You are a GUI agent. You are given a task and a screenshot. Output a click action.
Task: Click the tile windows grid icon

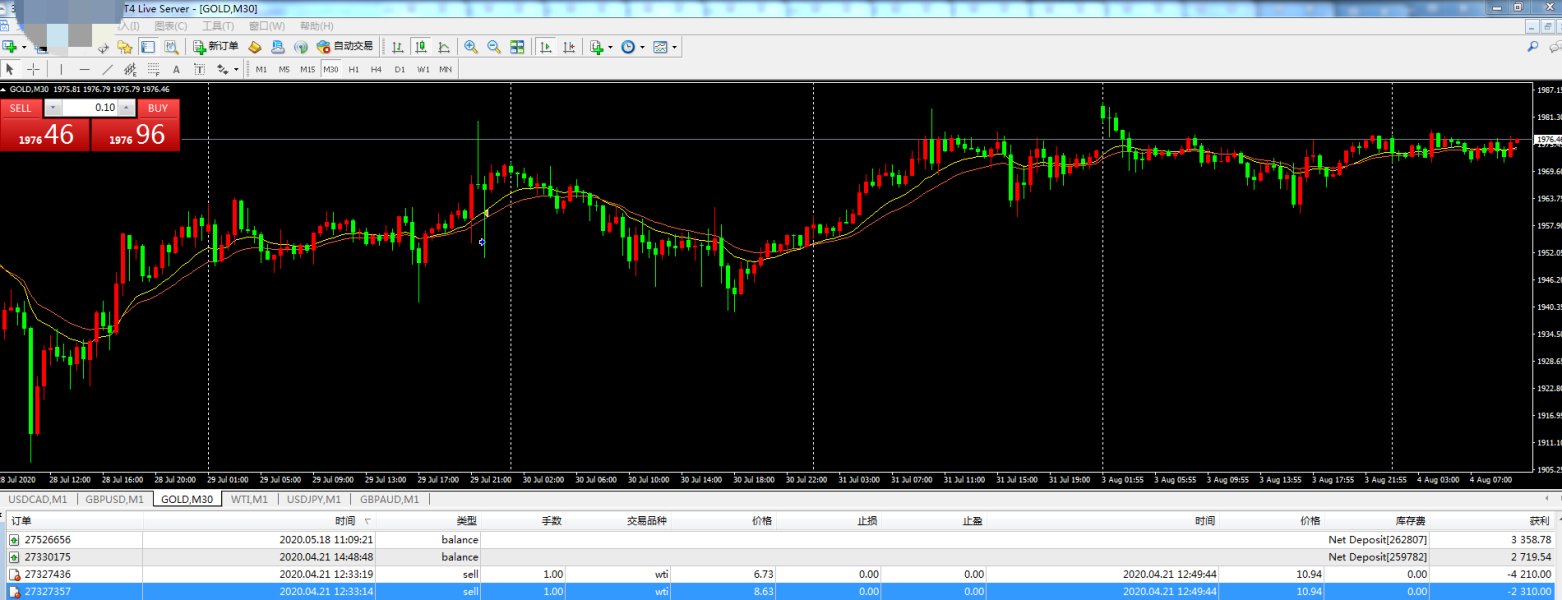click(517, 47)
